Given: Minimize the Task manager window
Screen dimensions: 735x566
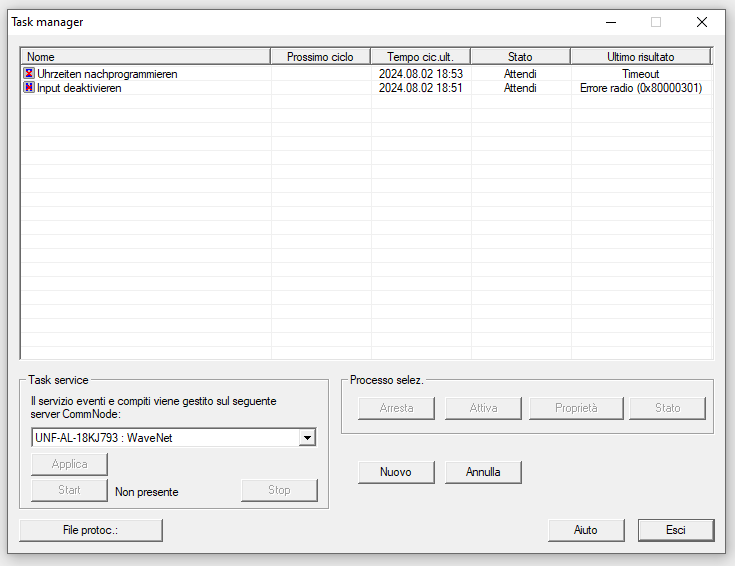Looking at the screenshot, I should click(610, 22).
